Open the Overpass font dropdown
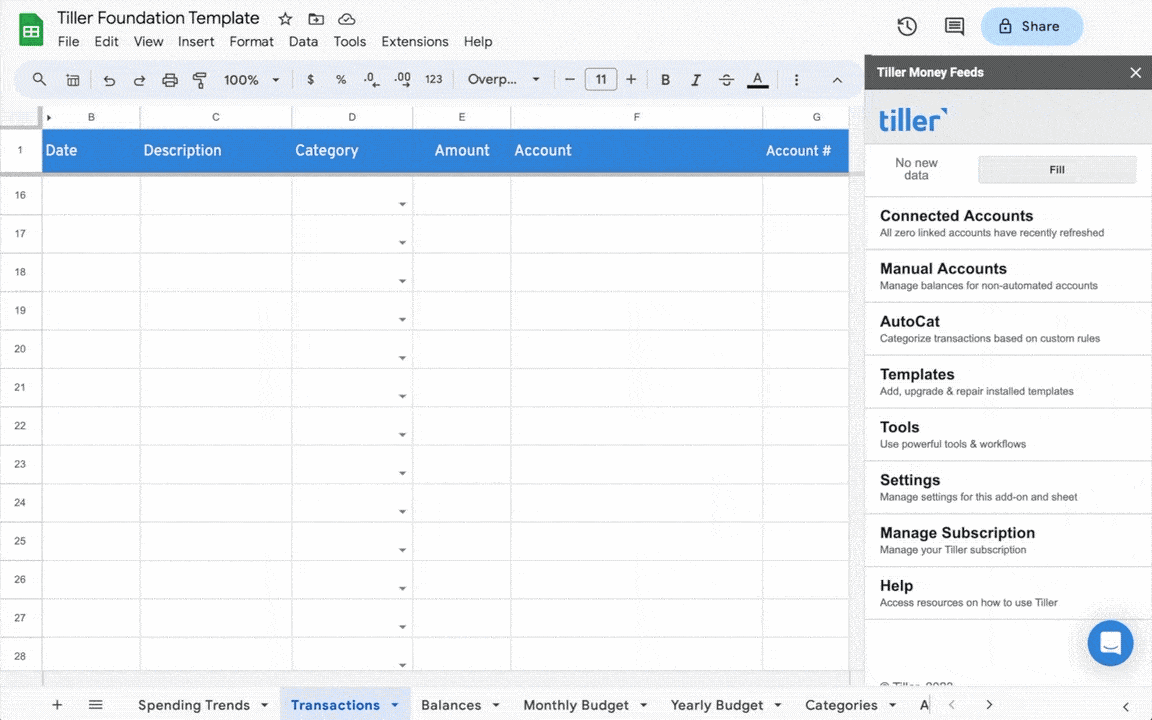Screen dimensions: 1152x720 tap(503, 80)
